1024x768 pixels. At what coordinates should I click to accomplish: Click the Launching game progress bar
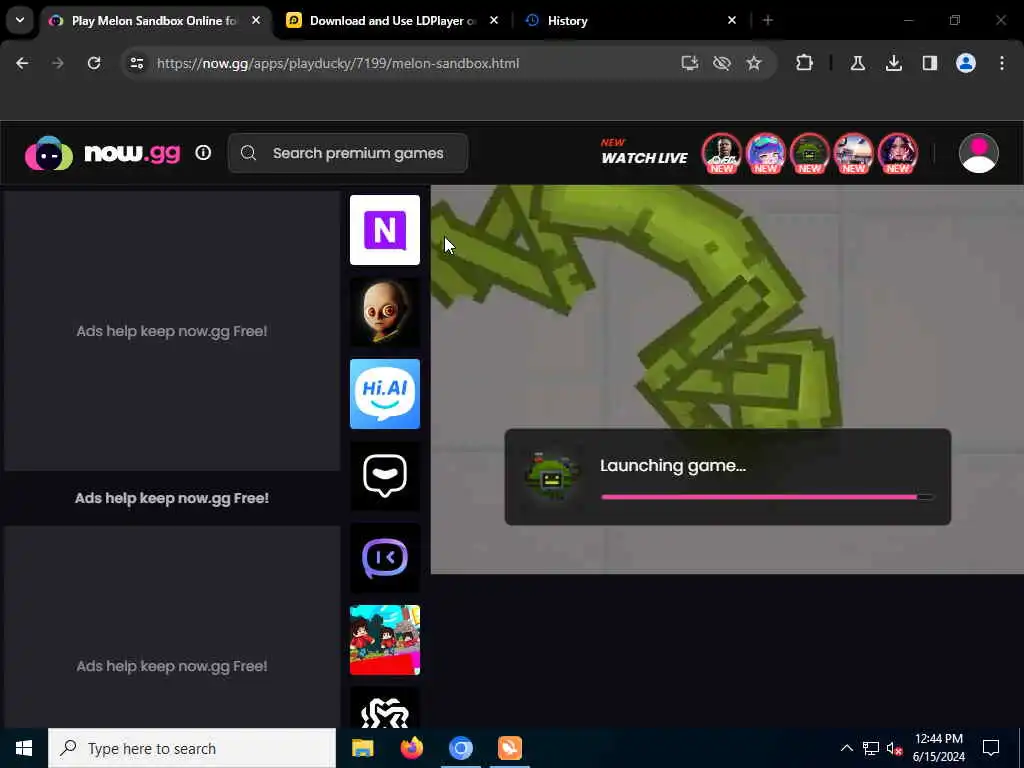[x=767, y=497]
